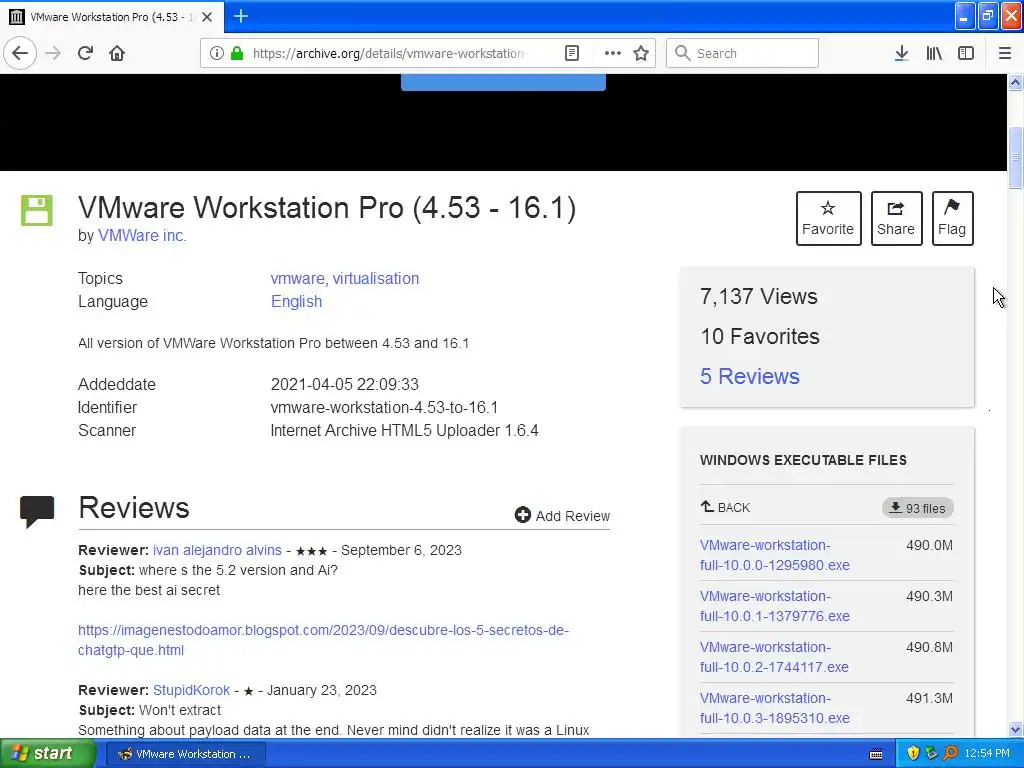Image resolution: width=1024 pixels, height=768 pixels.
Task: Click the Internet Archive HTML5 Uploader 1.6.4 text
Action: click(x=404, y=430)
